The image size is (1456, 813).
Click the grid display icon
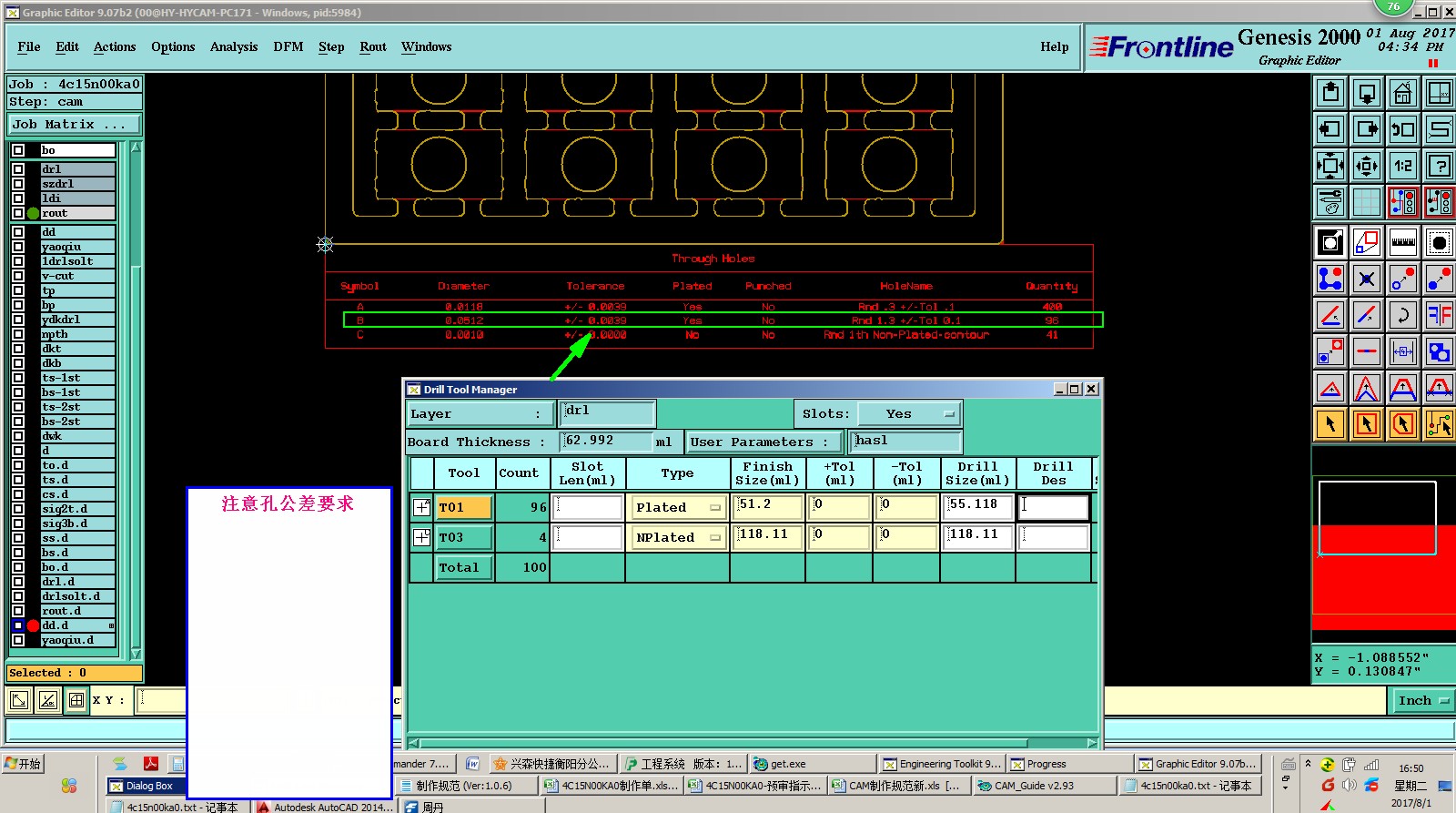coord(1366,202)
